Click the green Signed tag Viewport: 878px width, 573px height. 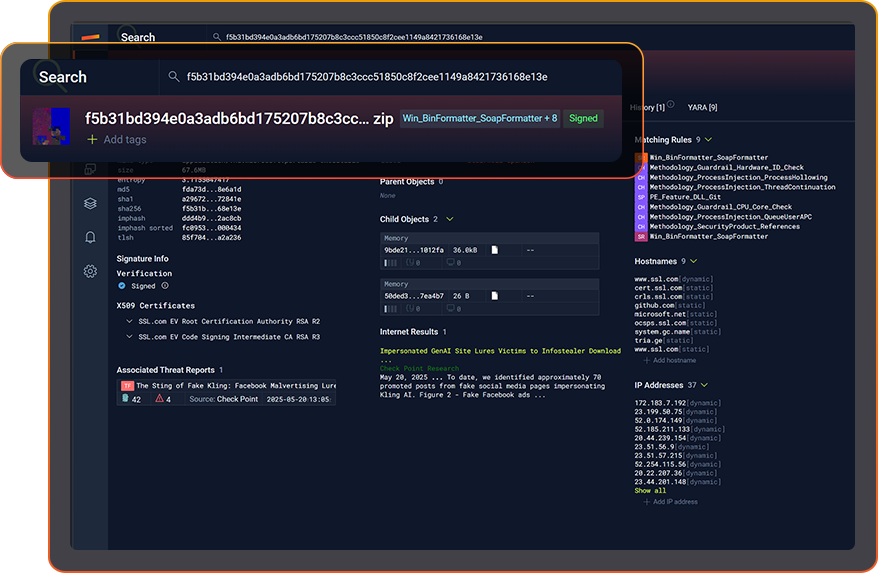click(583, 118)
